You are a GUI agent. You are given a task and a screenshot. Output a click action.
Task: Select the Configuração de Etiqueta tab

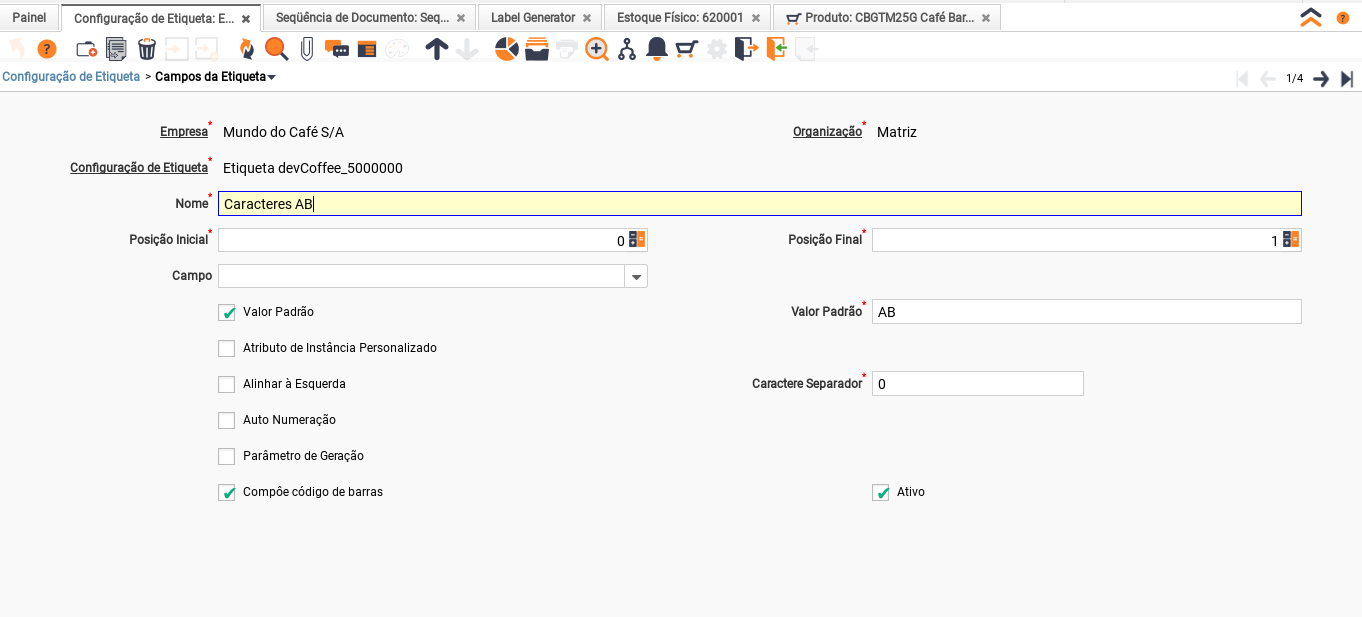[x=154, y=18]
